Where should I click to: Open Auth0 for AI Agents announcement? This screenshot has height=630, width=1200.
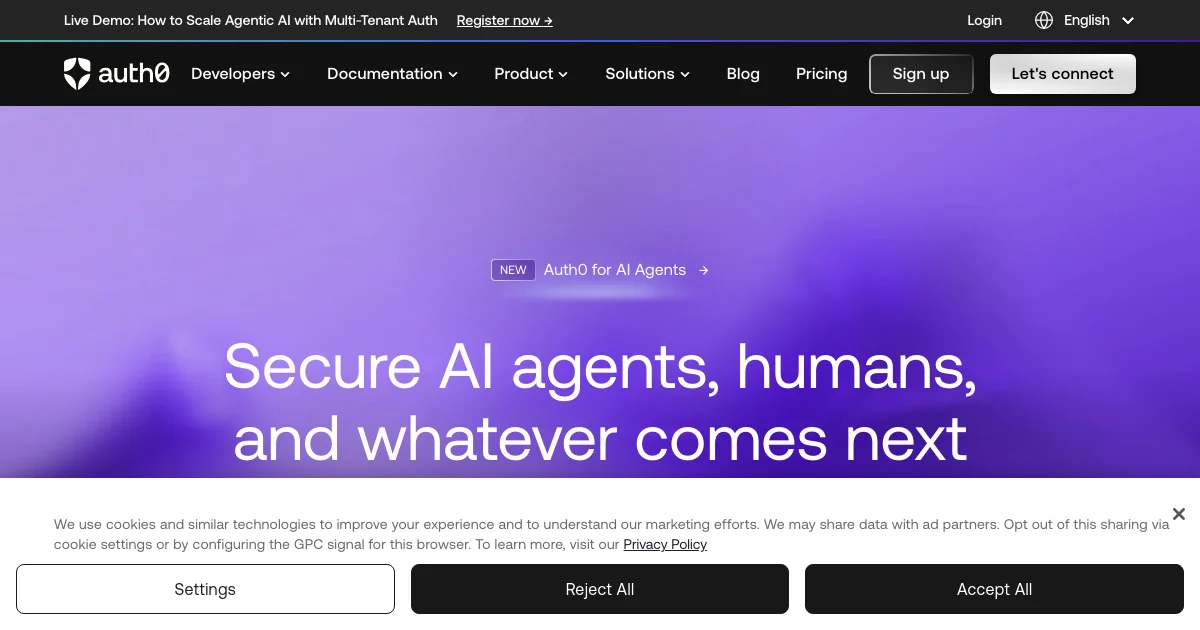[615, 270]
